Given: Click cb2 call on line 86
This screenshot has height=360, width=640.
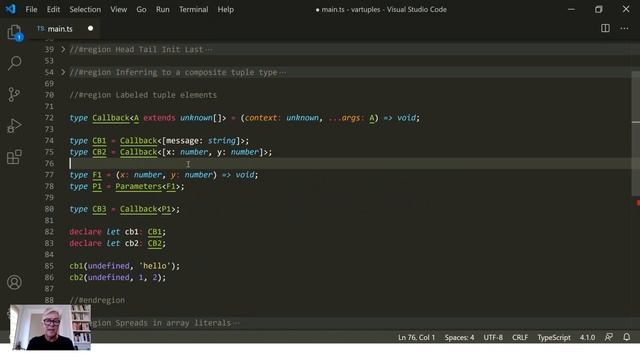Looking at the screenshot, I should click(x=76, y=277).
